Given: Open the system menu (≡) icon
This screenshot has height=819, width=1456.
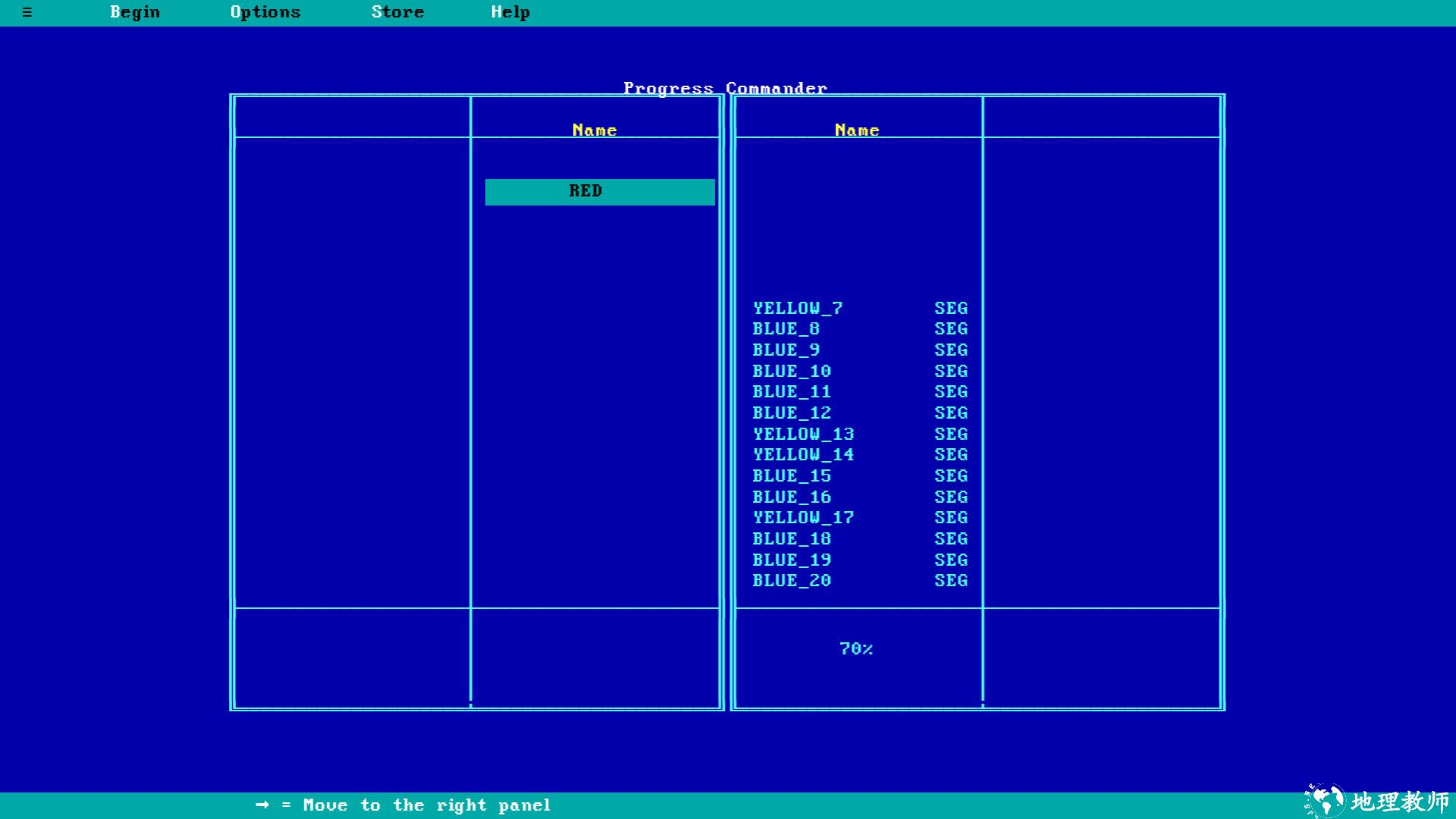Looking at the screenshot, I should [27, 12].
